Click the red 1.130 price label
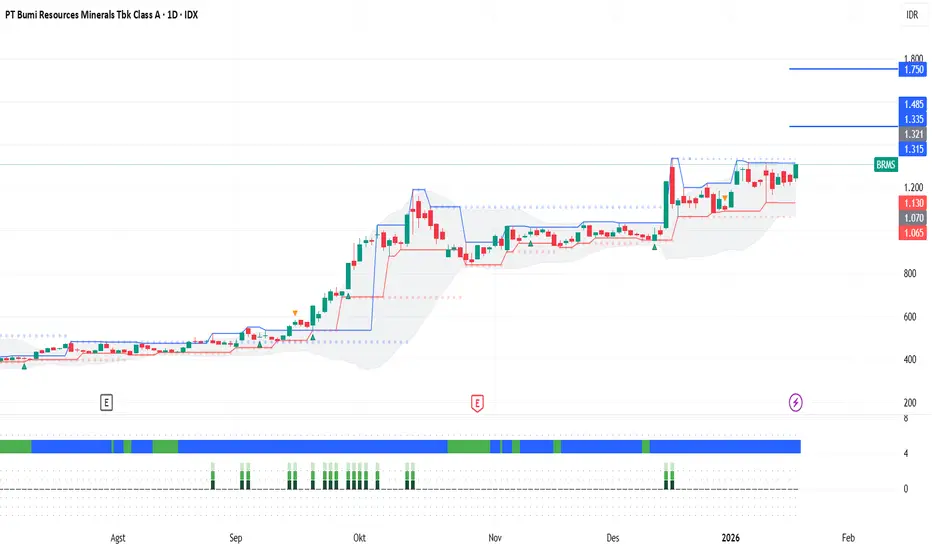The height and width of the screenshot is (550, 932). (914, 203)
